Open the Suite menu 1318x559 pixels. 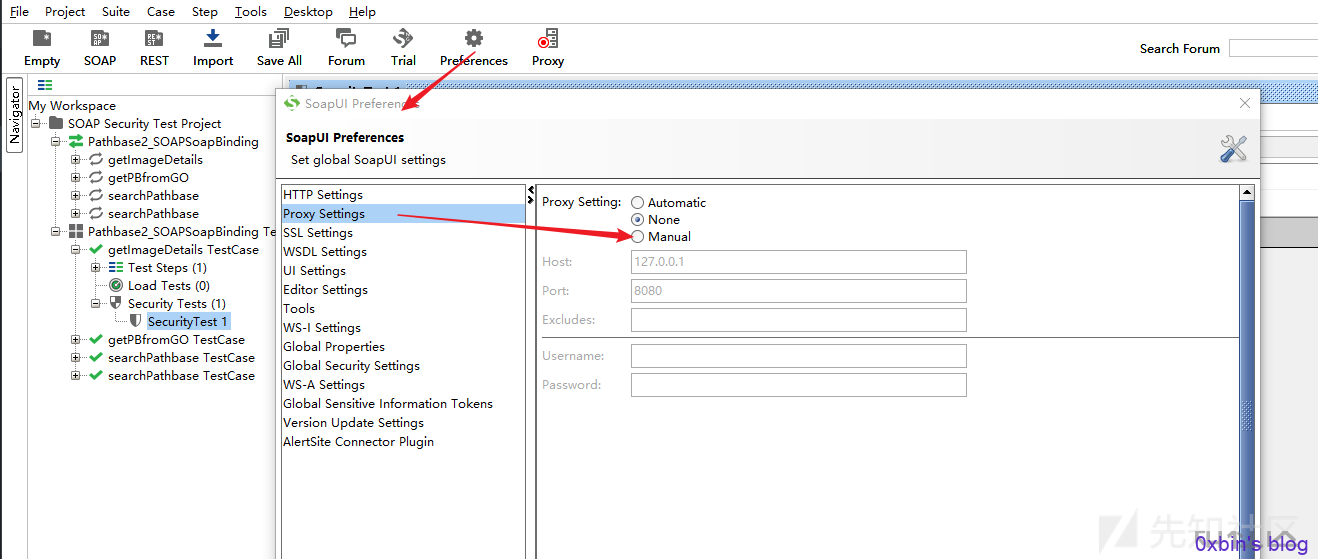point(116,12)
